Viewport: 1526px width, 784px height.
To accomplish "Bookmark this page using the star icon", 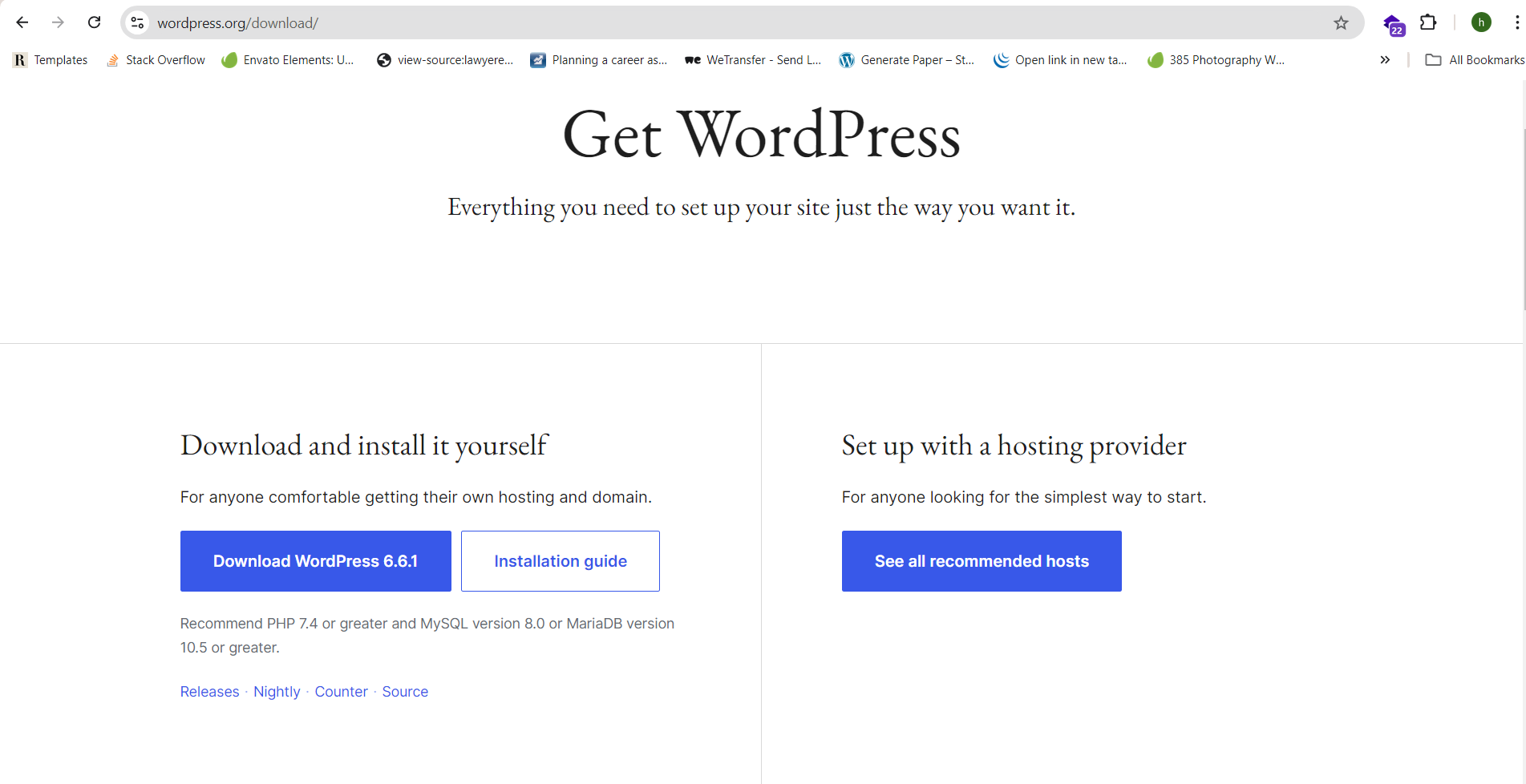I will pyautogui.click(x=1341, y=22).
